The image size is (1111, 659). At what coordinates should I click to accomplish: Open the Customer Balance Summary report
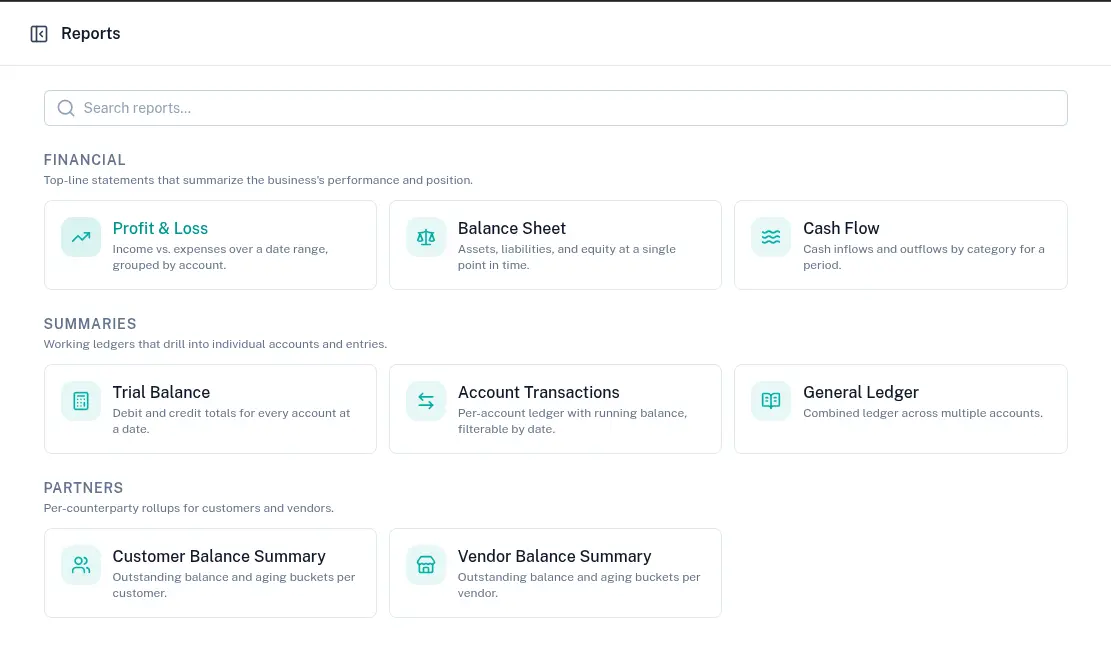(x=210, y=573)
